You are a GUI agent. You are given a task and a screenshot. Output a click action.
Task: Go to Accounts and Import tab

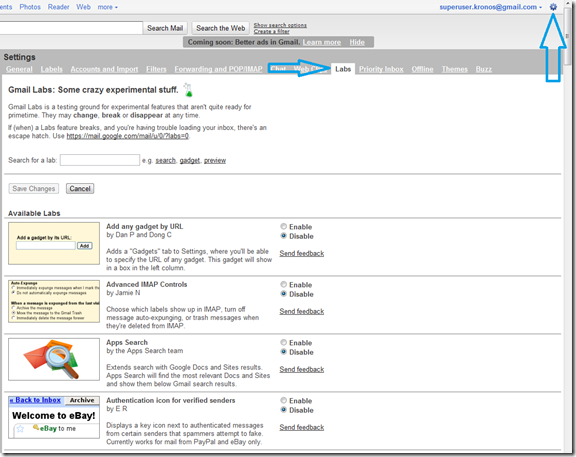(104, 69)
